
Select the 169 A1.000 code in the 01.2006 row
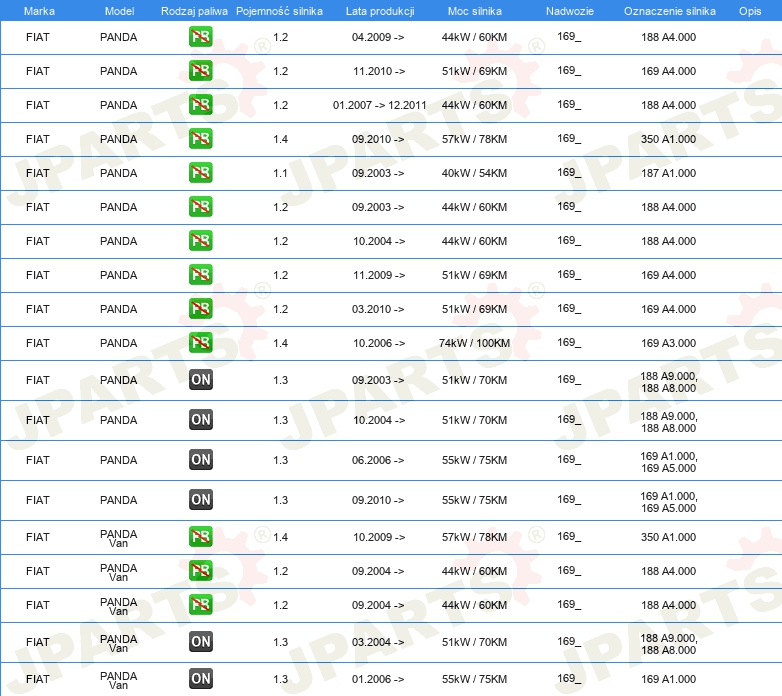[x=668, y=679]
